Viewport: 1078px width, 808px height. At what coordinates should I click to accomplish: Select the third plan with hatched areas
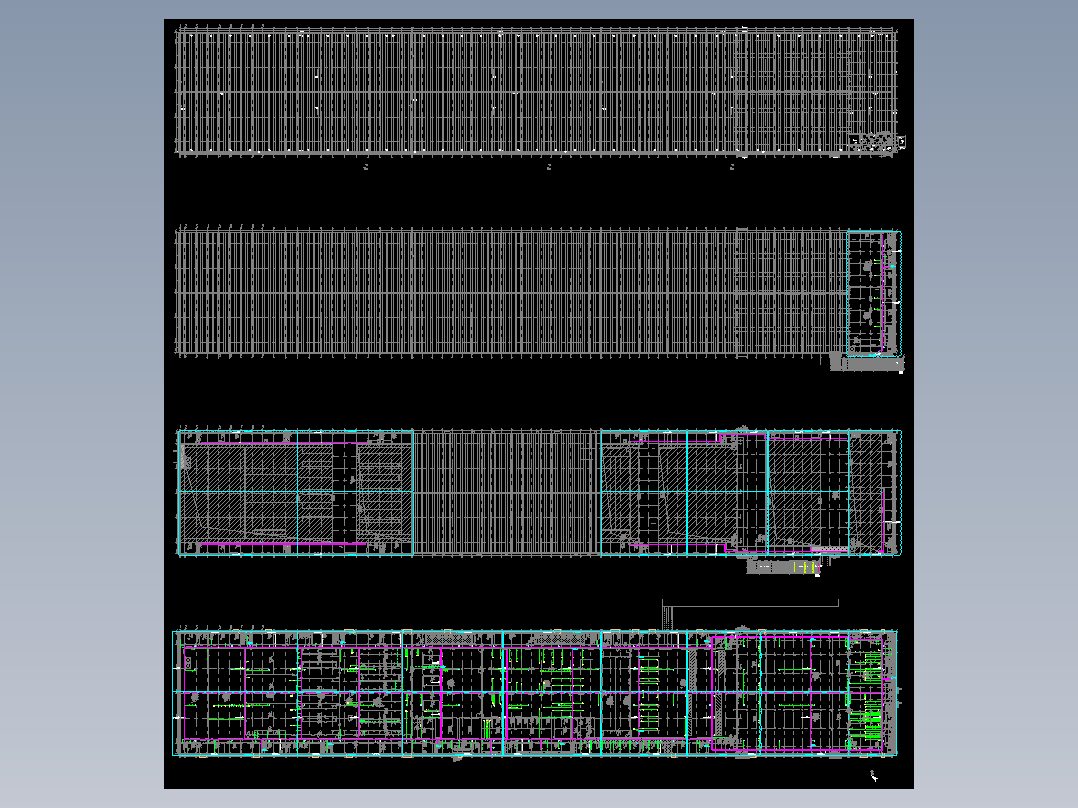pyautogui.click(x=539, y=492)
